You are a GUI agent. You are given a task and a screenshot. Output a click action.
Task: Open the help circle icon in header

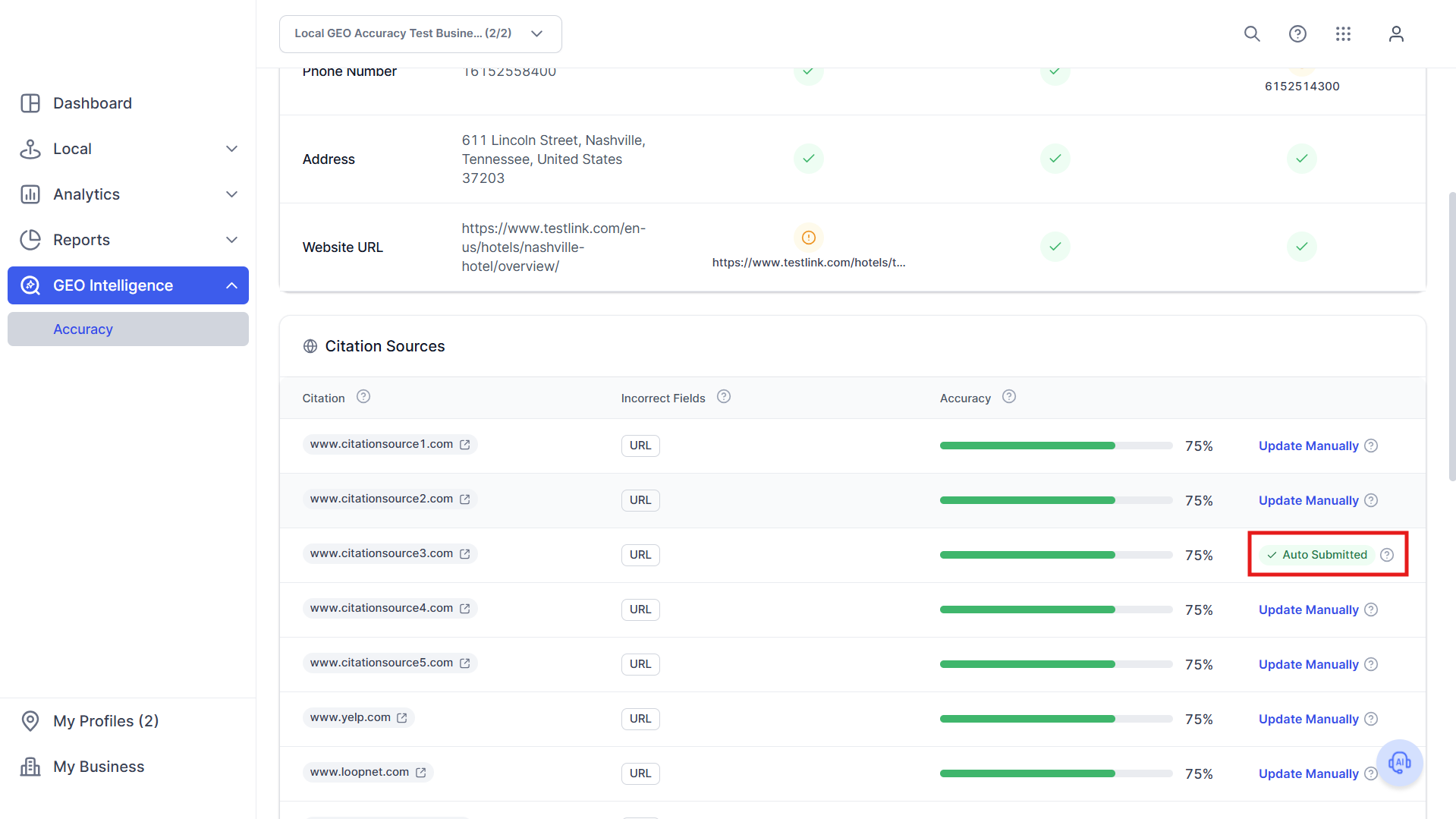(x=1297, y=33)
